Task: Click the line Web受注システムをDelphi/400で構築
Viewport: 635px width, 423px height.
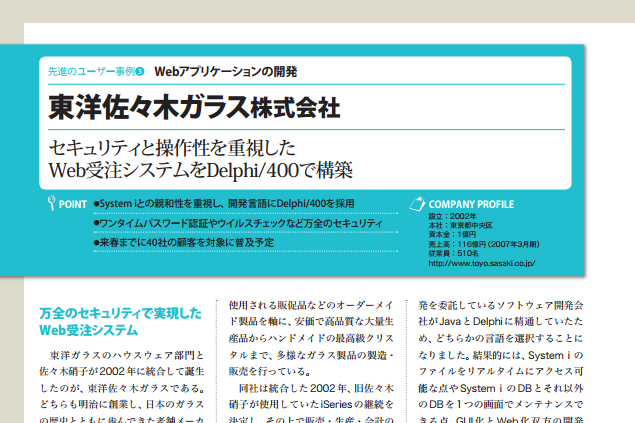Action: (200, 170)
